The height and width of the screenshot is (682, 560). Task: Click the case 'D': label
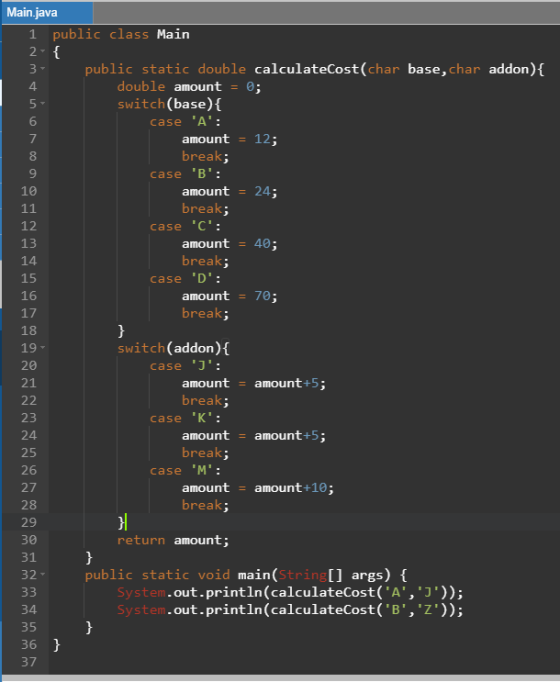coord(185,278)
